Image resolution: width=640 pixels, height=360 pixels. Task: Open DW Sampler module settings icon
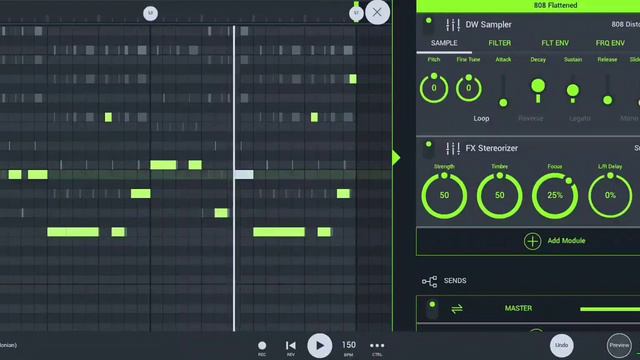(x=453, y=24)
